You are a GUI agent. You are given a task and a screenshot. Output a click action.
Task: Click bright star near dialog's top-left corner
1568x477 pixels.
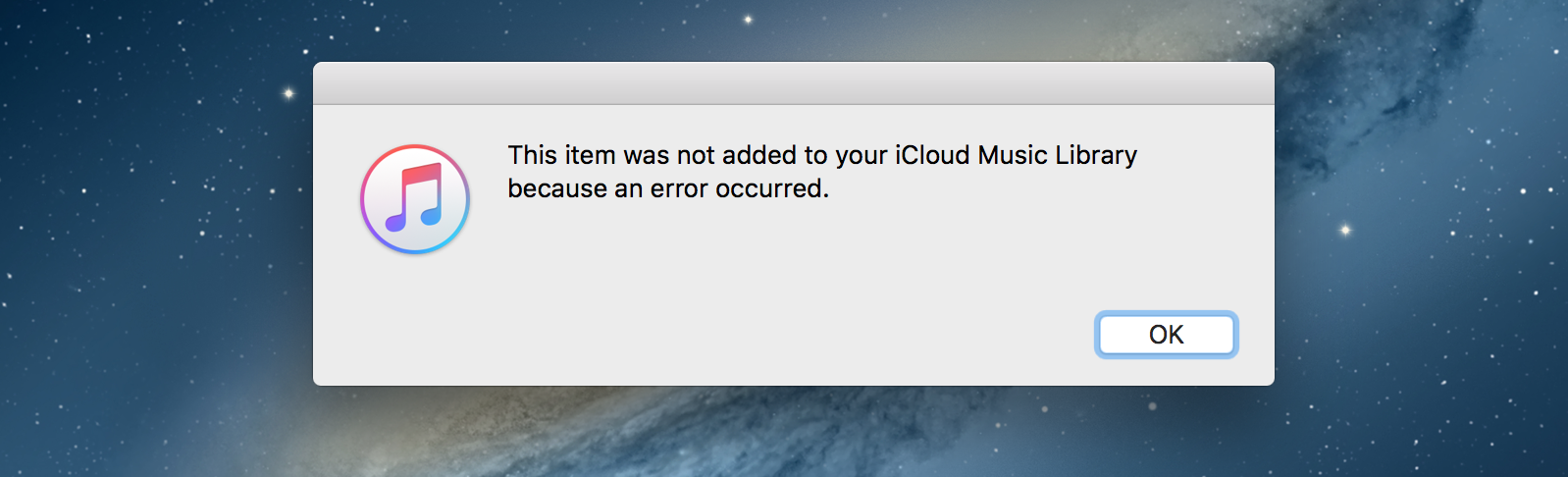[288, 93]
